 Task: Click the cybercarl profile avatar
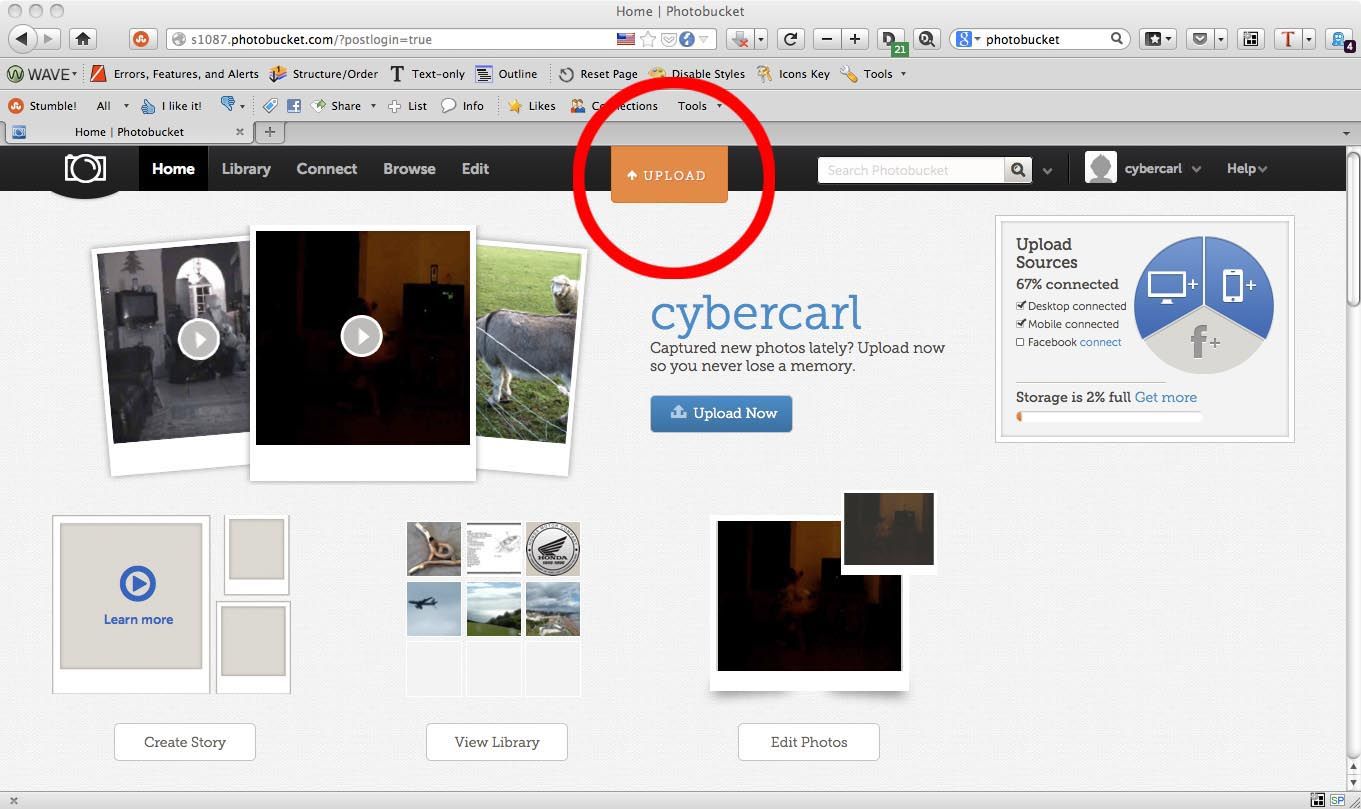[x=1100, y=168]
